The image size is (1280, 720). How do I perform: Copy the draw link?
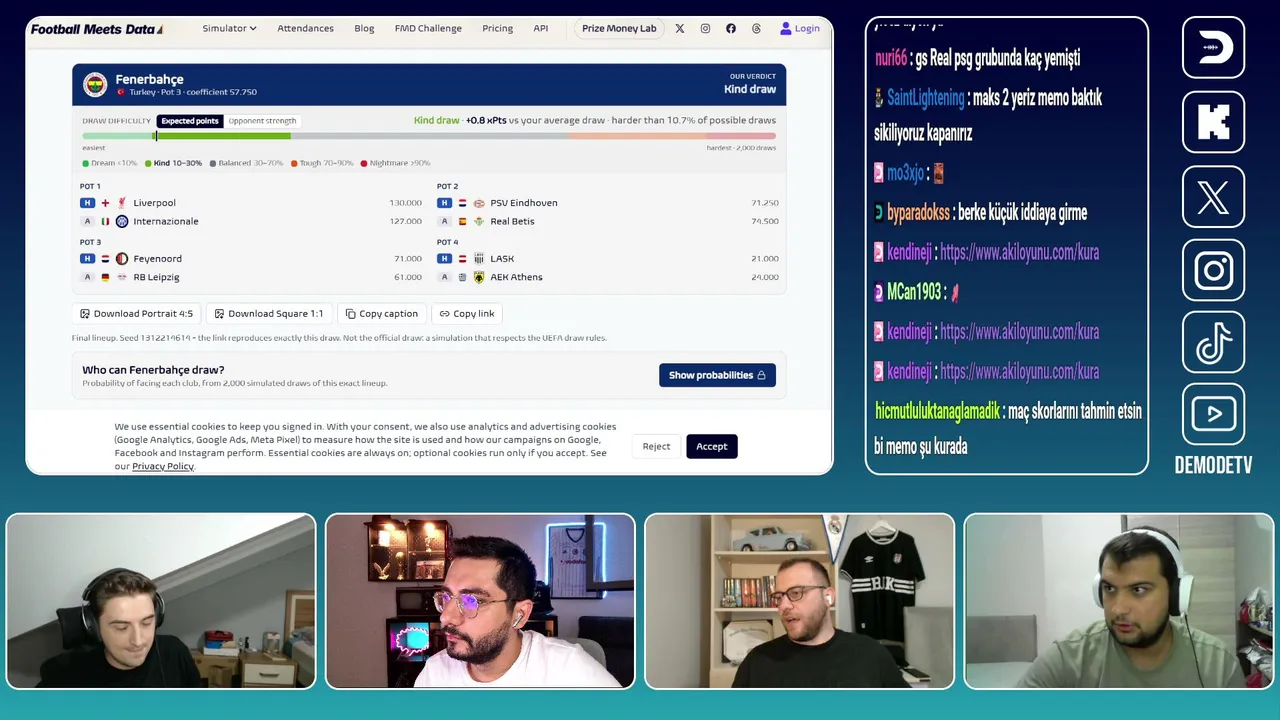click(467, 314)
